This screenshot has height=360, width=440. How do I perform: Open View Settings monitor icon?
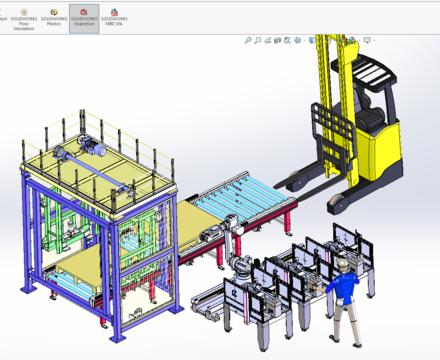[x=367, y=40]
